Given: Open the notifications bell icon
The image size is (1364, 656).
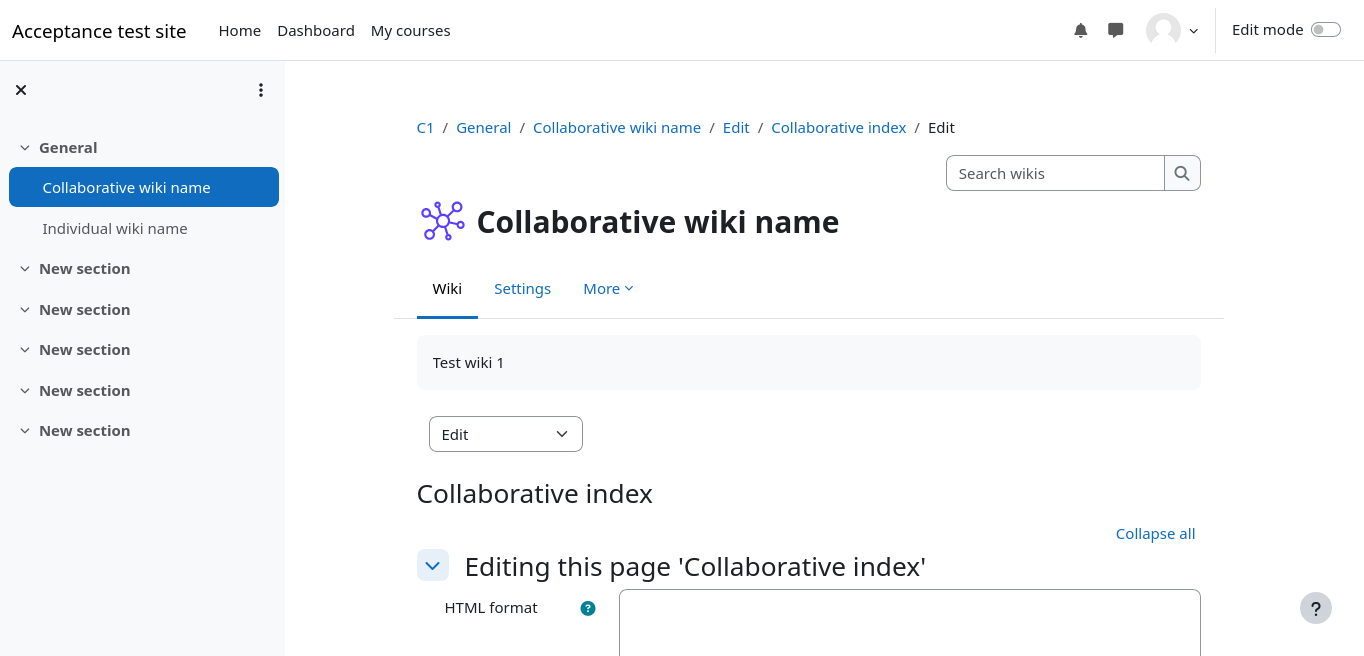Looking at the screenshot, I should (1080, 30).
